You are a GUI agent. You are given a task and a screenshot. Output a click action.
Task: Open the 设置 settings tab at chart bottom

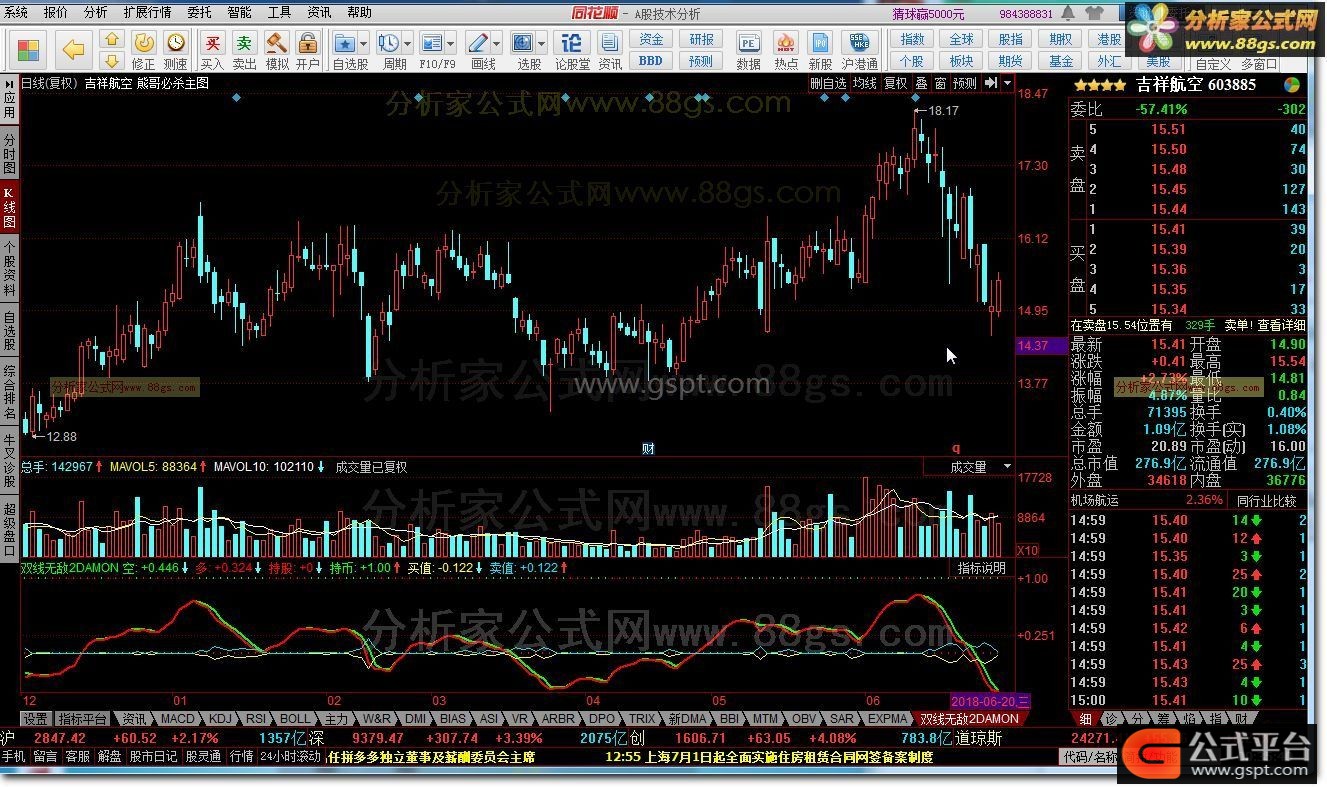pos(36,719)
